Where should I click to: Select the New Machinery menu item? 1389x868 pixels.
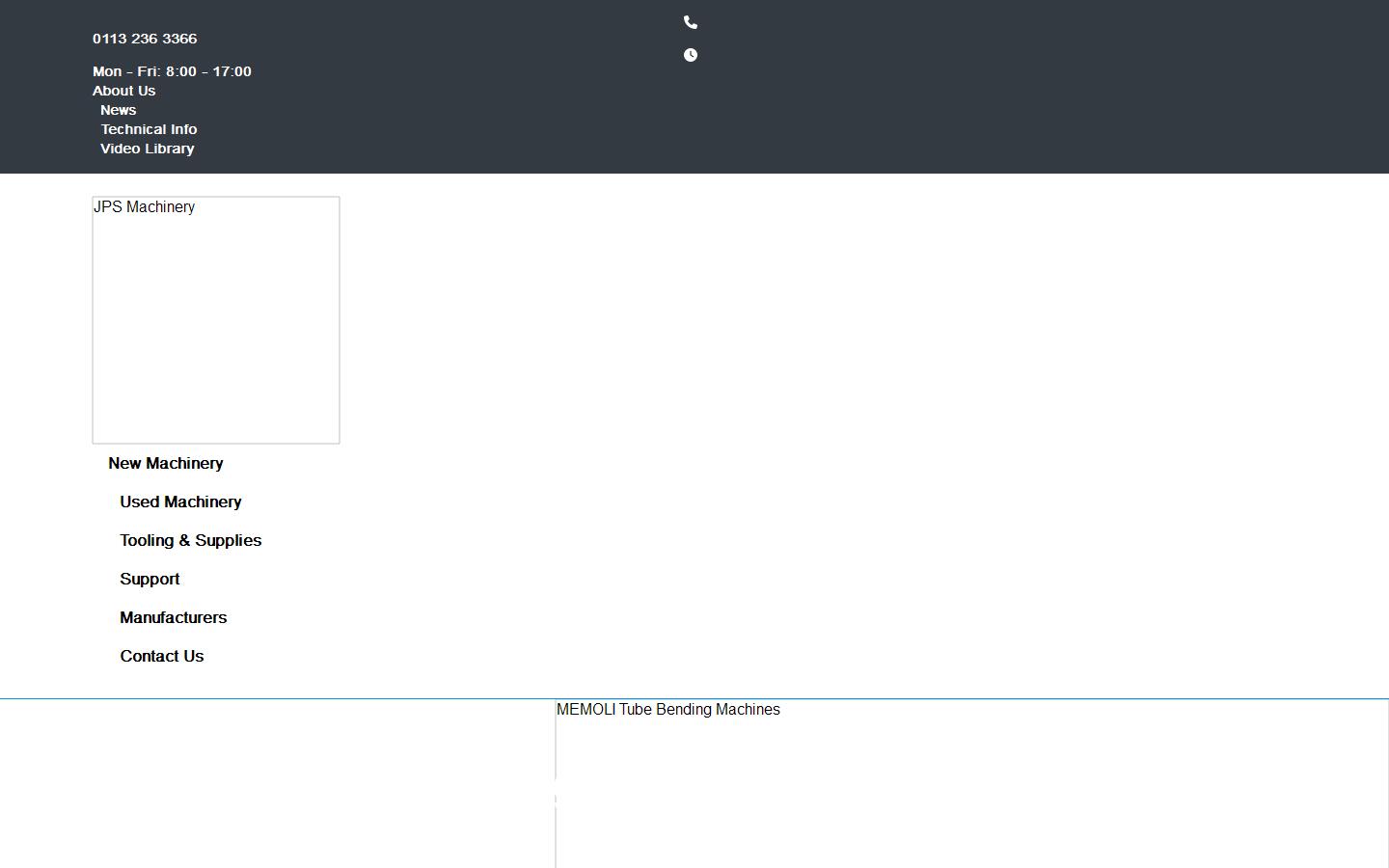click(165, 463)
